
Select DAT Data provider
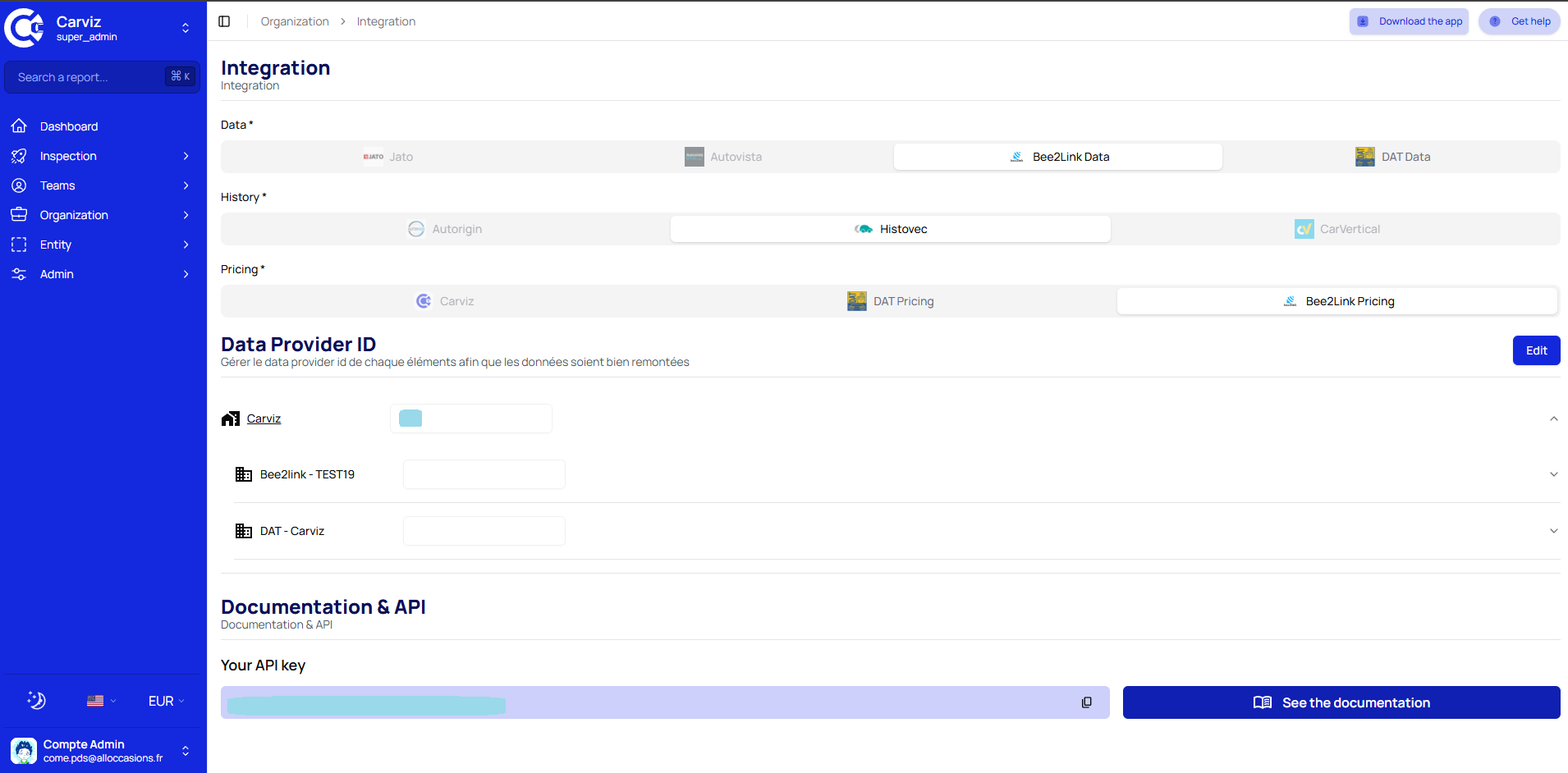(1393, 157)
